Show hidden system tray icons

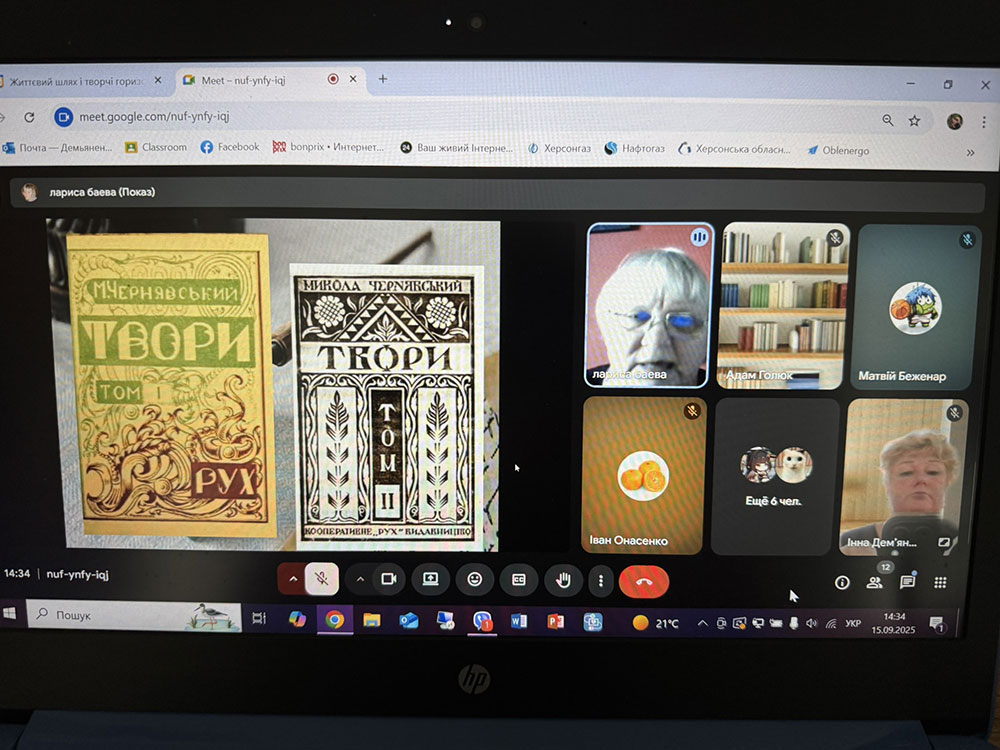pos(702,623)
